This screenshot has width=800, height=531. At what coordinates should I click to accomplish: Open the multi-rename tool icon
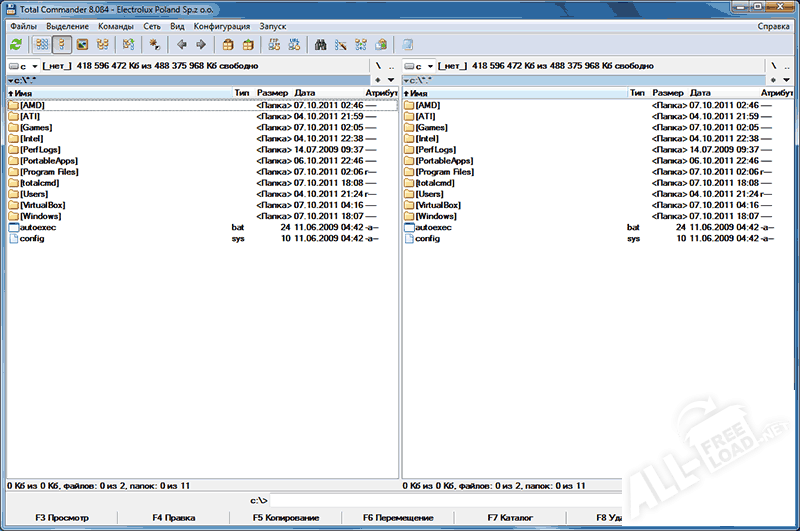click(341, 44)
